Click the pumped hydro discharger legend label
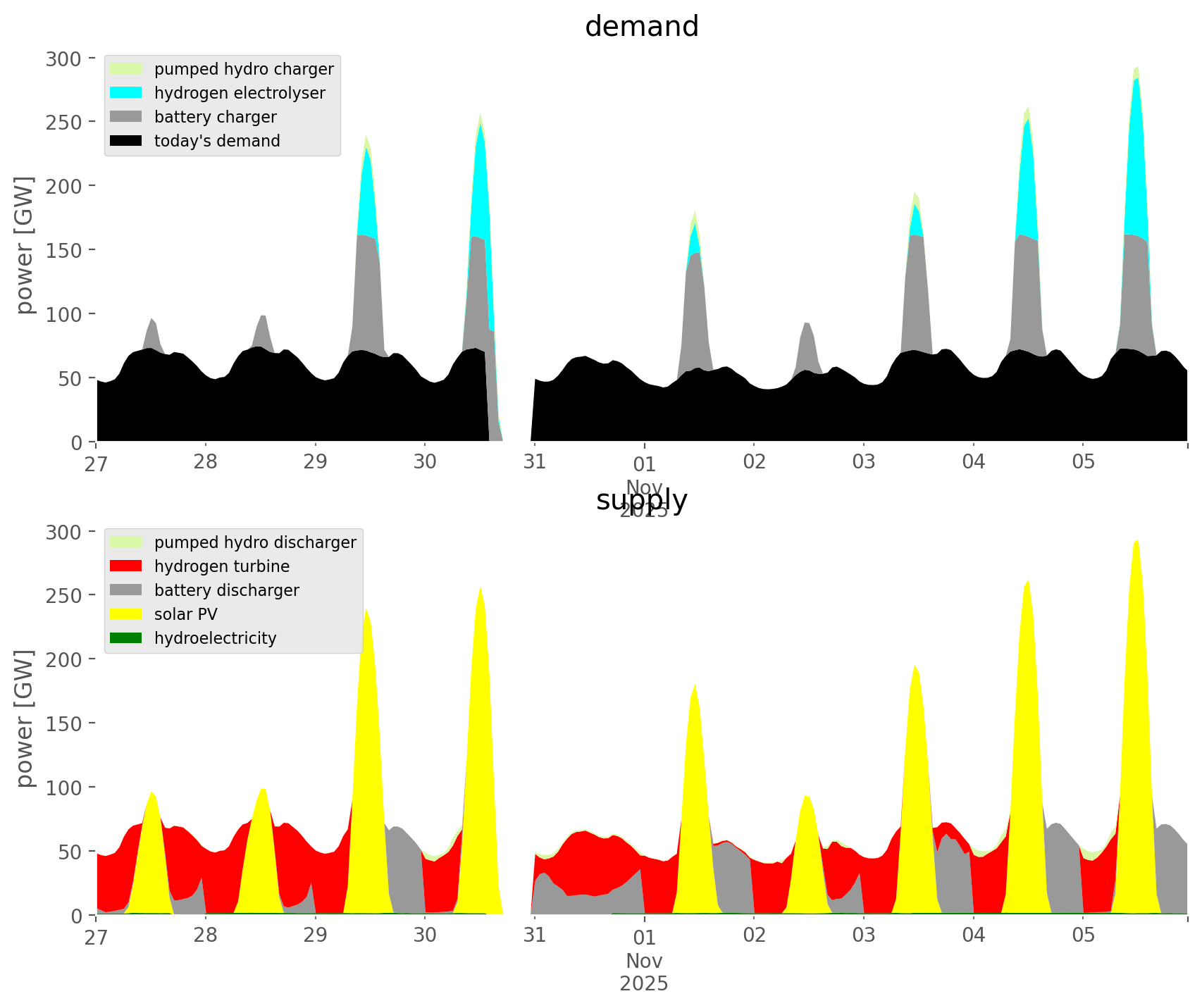This screenshot has width=1202, height=1008. (255, 542)
